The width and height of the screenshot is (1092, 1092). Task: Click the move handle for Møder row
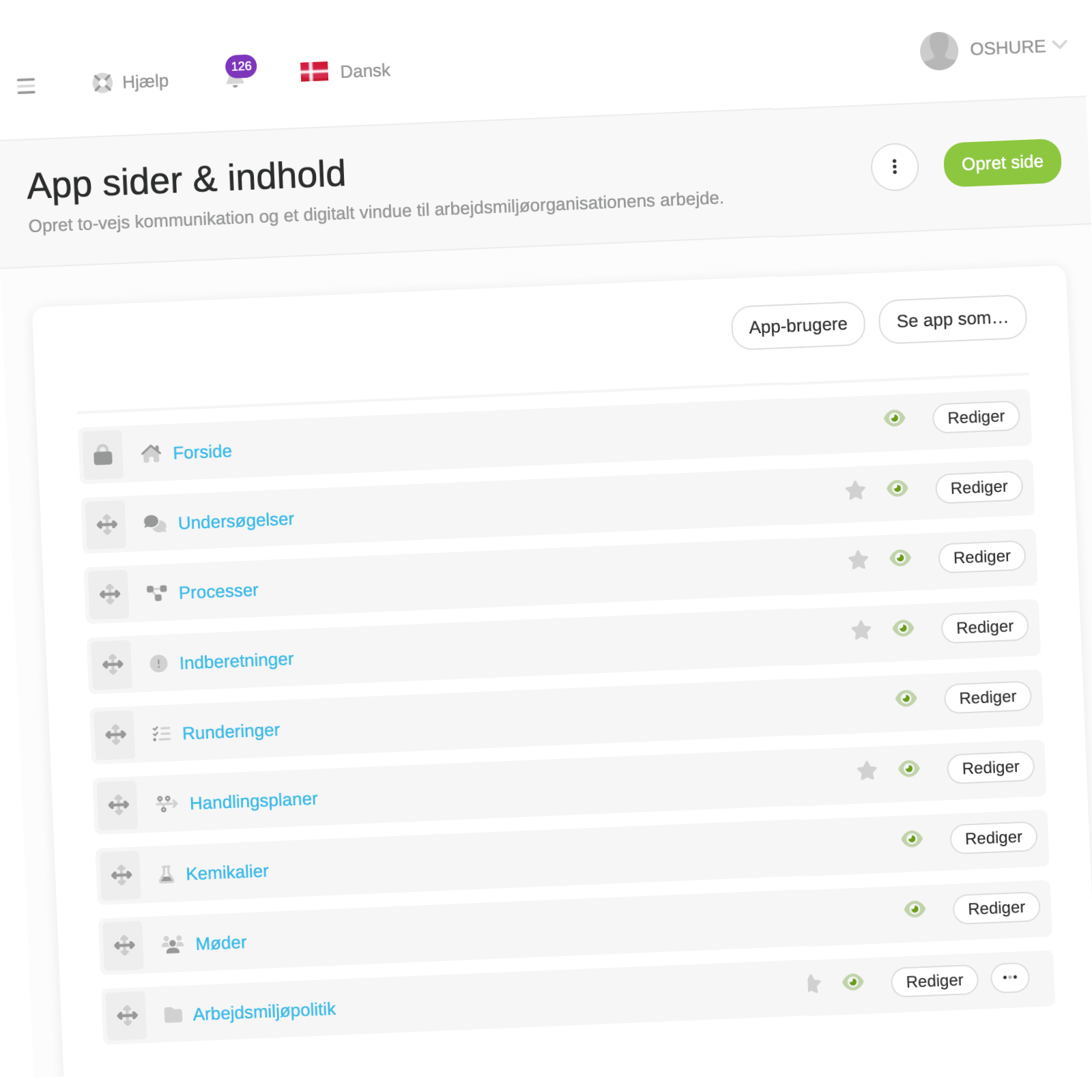[x=124, y=945]
